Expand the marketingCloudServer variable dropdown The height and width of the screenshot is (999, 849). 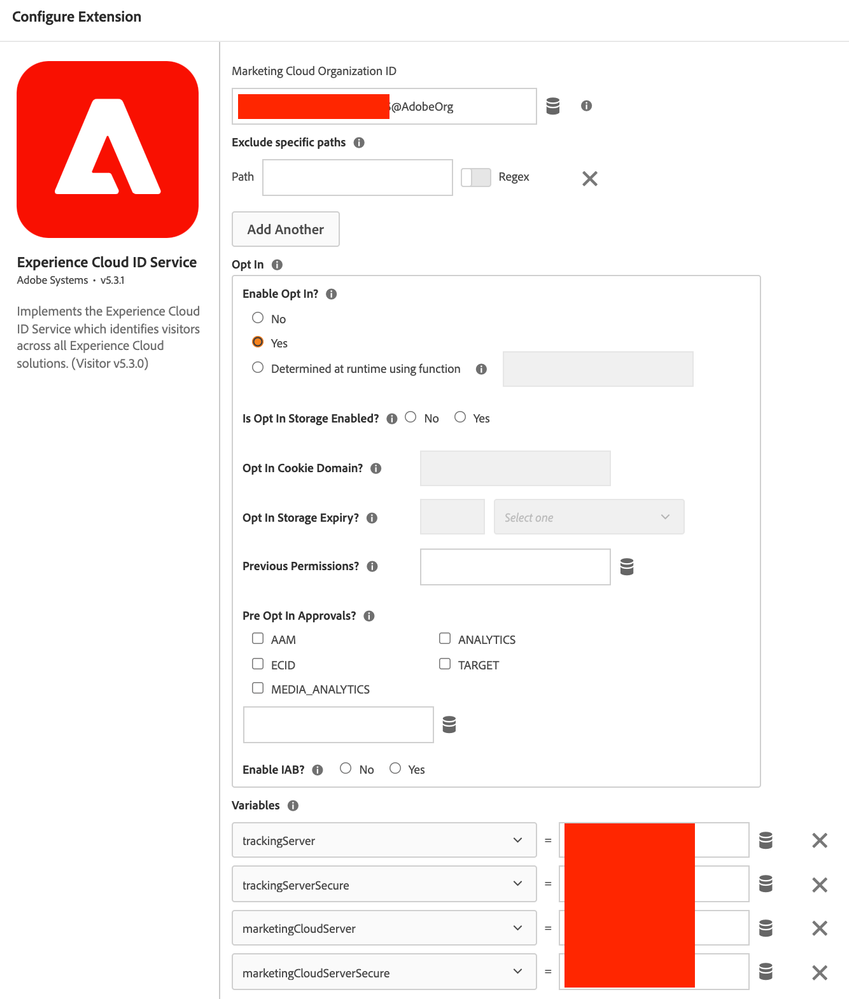pos(383,928)
